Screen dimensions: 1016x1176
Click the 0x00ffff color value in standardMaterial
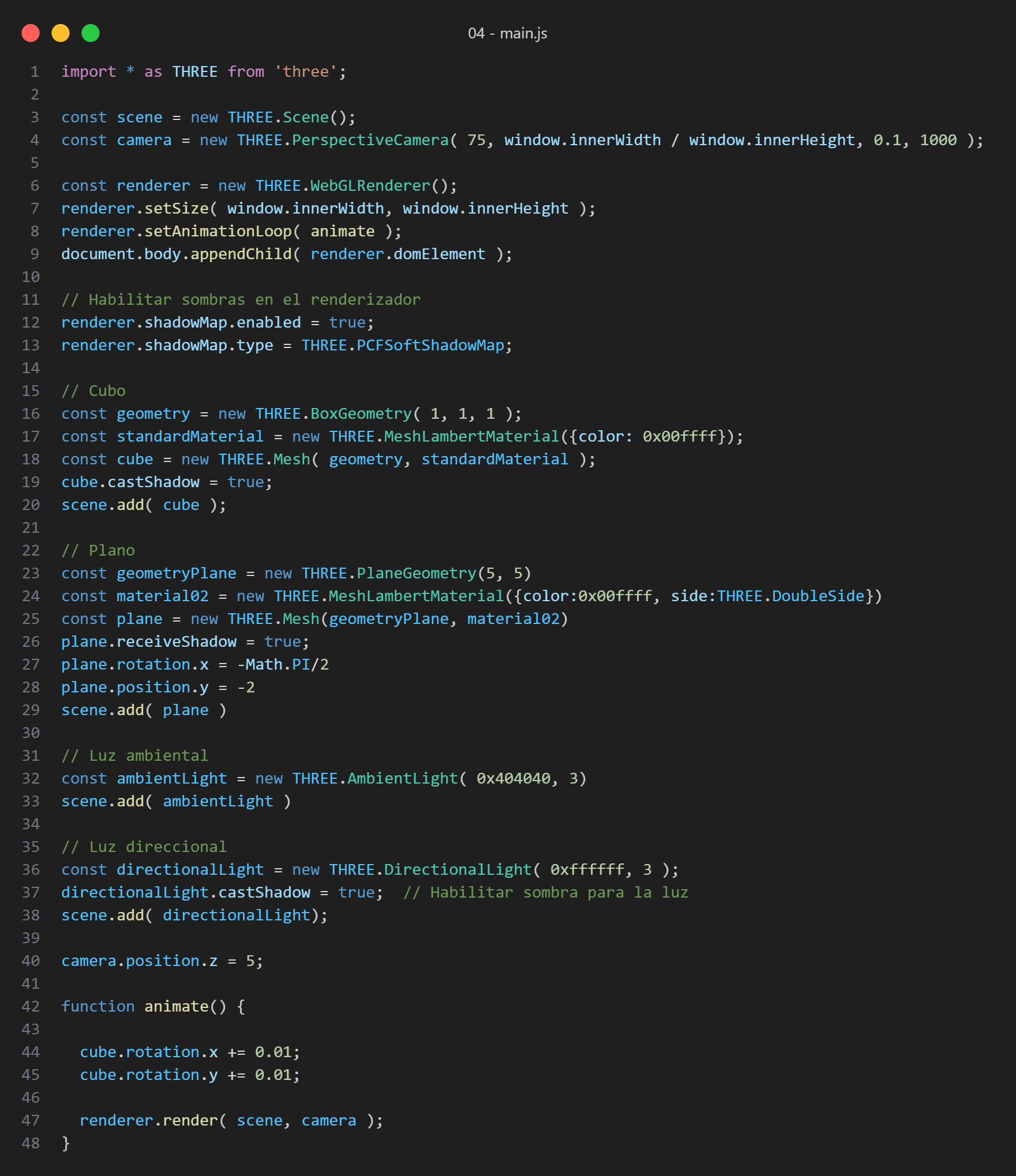pos(679,437)
